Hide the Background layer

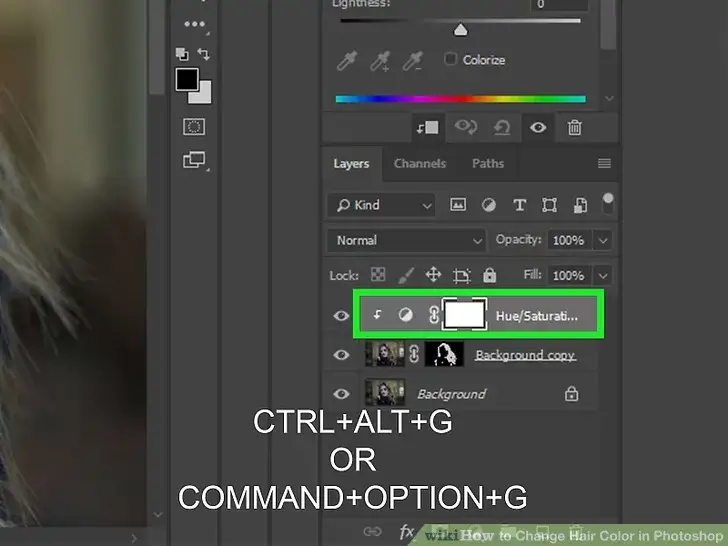[341, 394]
